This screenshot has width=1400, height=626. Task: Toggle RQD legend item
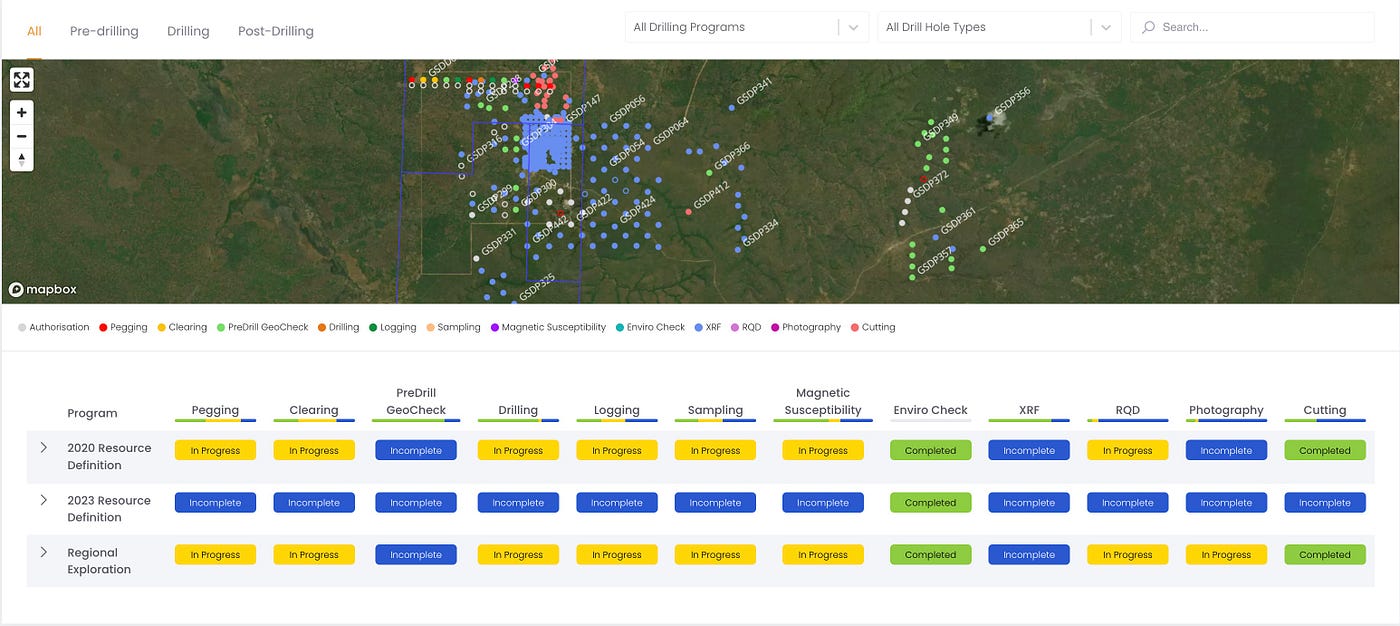pyautogui.click(x=746, y=327)
